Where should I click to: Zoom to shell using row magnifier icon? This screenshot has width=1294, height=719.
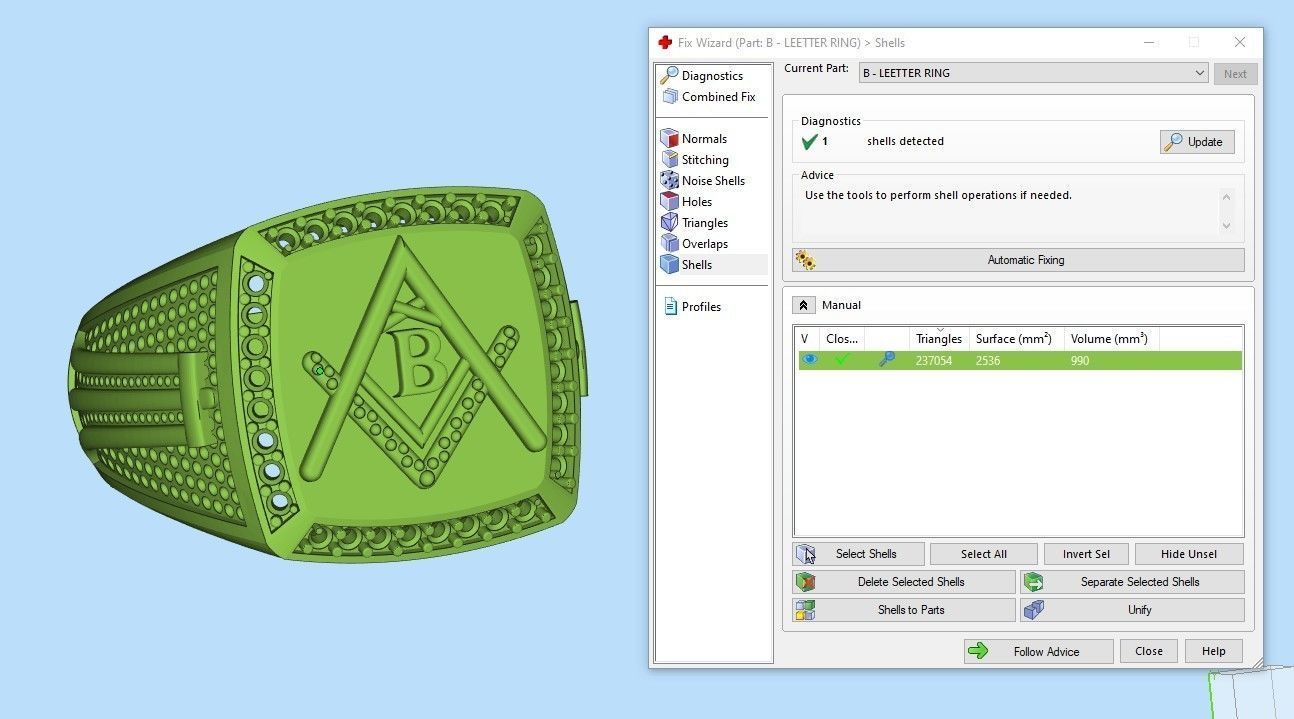886,360
